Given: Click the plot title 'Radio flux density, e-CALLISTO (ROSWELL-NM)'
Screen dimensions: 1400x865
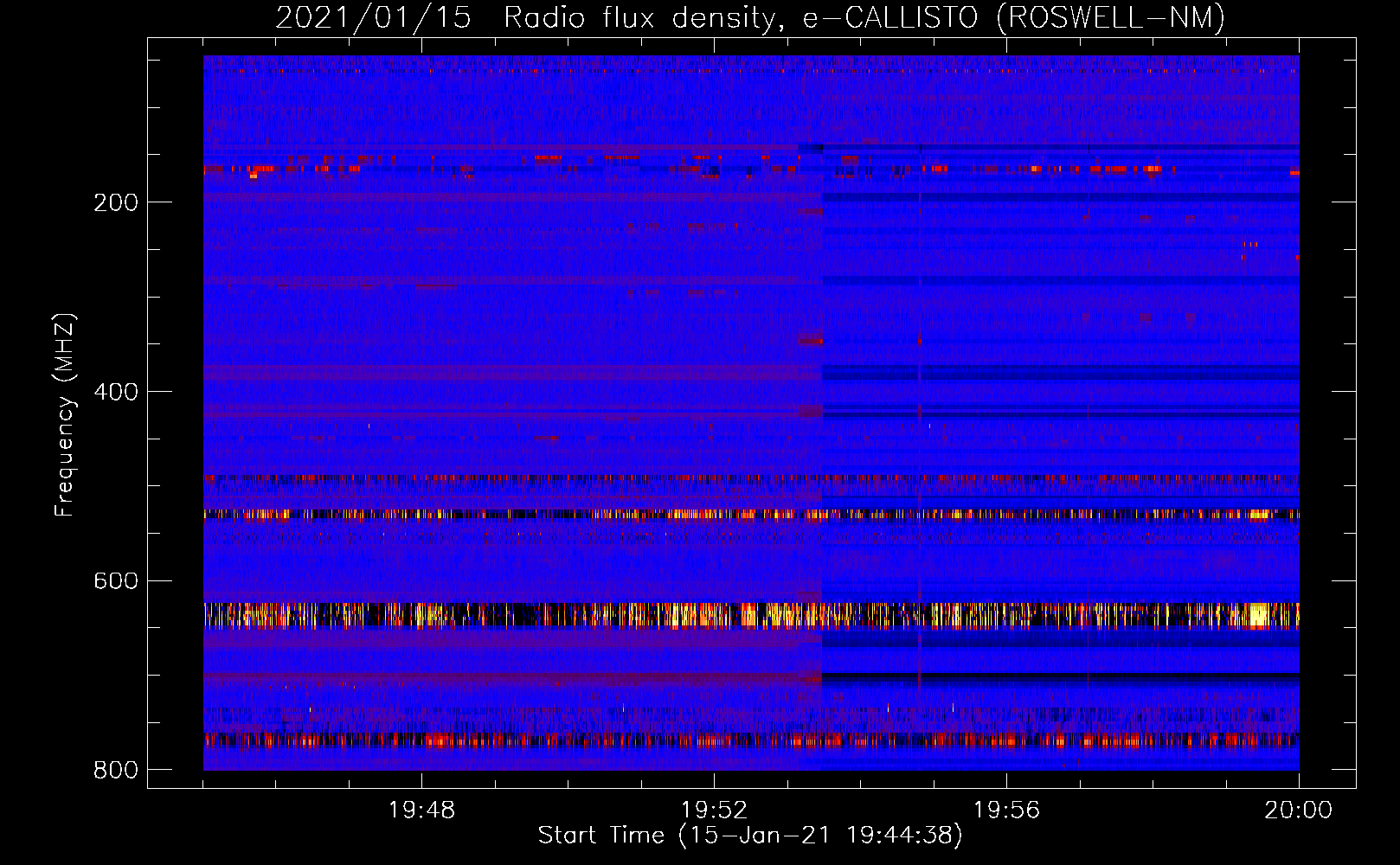Looking at the screenshot, I should click(864, 17).
